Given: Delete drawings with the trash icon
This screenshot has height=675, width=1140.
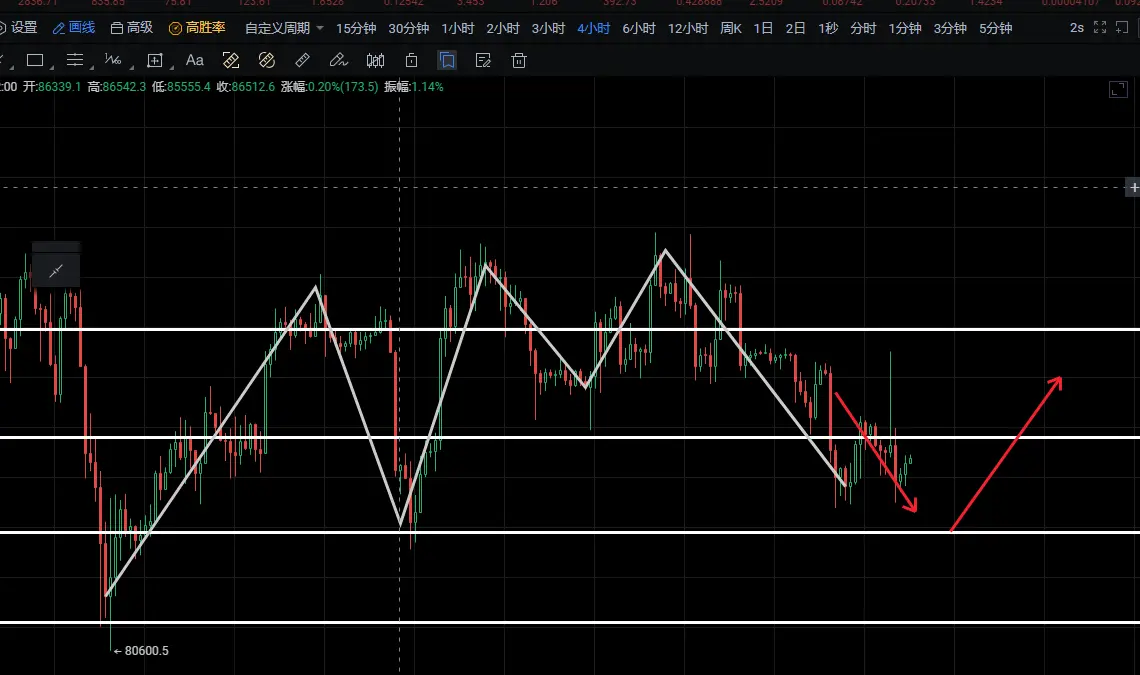Looking at the screenshot, I should (518, 60).
